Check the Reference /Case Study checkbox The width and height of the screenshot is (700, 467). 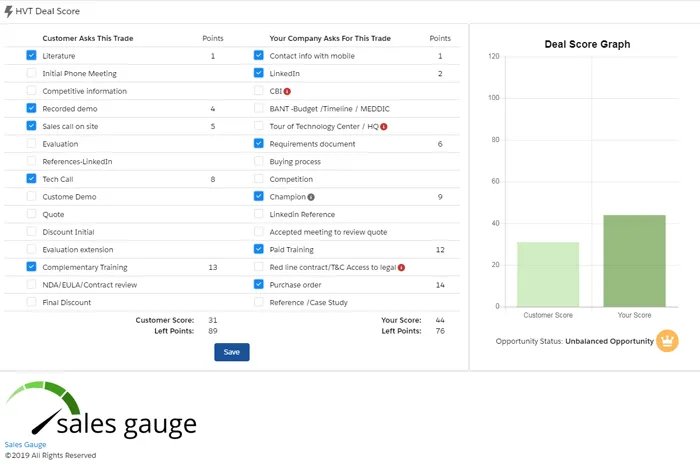[258, 302]
